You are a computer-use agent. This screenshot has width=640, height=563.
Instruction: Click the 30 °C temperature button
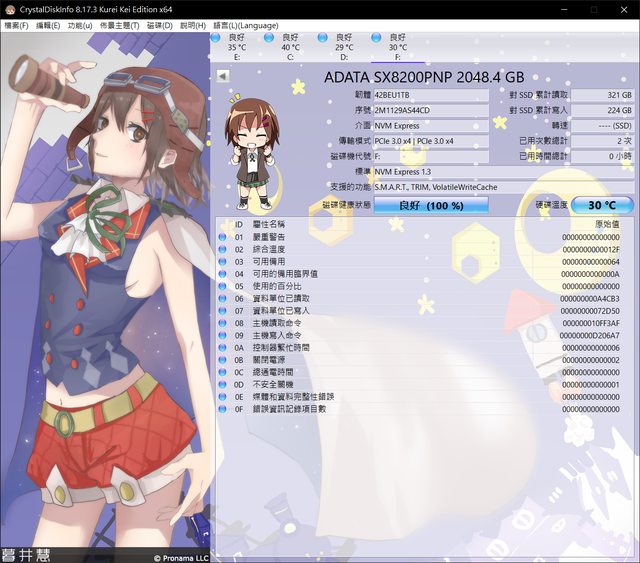pos(602,205)
